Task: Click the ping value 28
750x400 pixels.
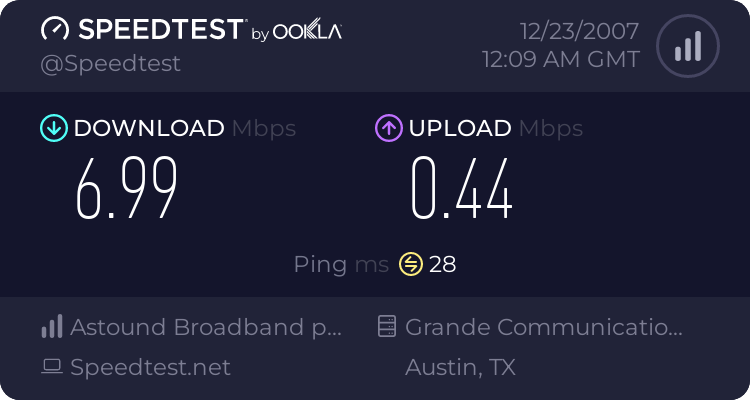Action: pyautogui.click(x=442, y=264)
